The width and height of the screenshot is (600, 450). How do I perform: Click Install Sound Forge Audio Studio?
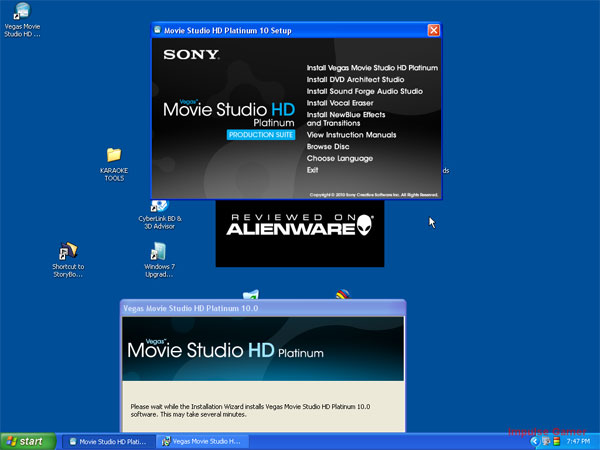pos(364,91)
